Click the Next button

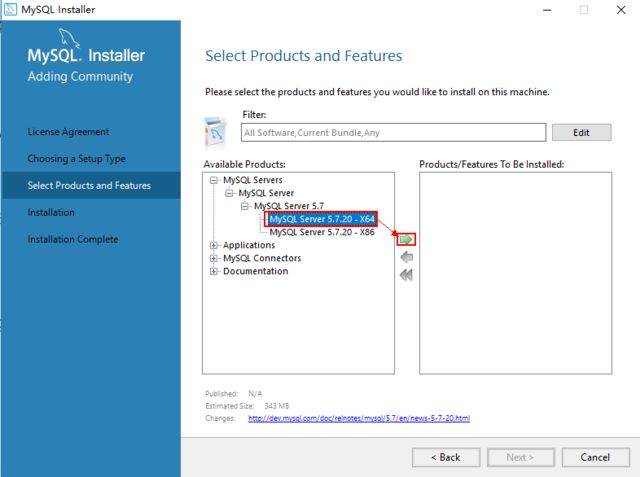pos(520,457)
